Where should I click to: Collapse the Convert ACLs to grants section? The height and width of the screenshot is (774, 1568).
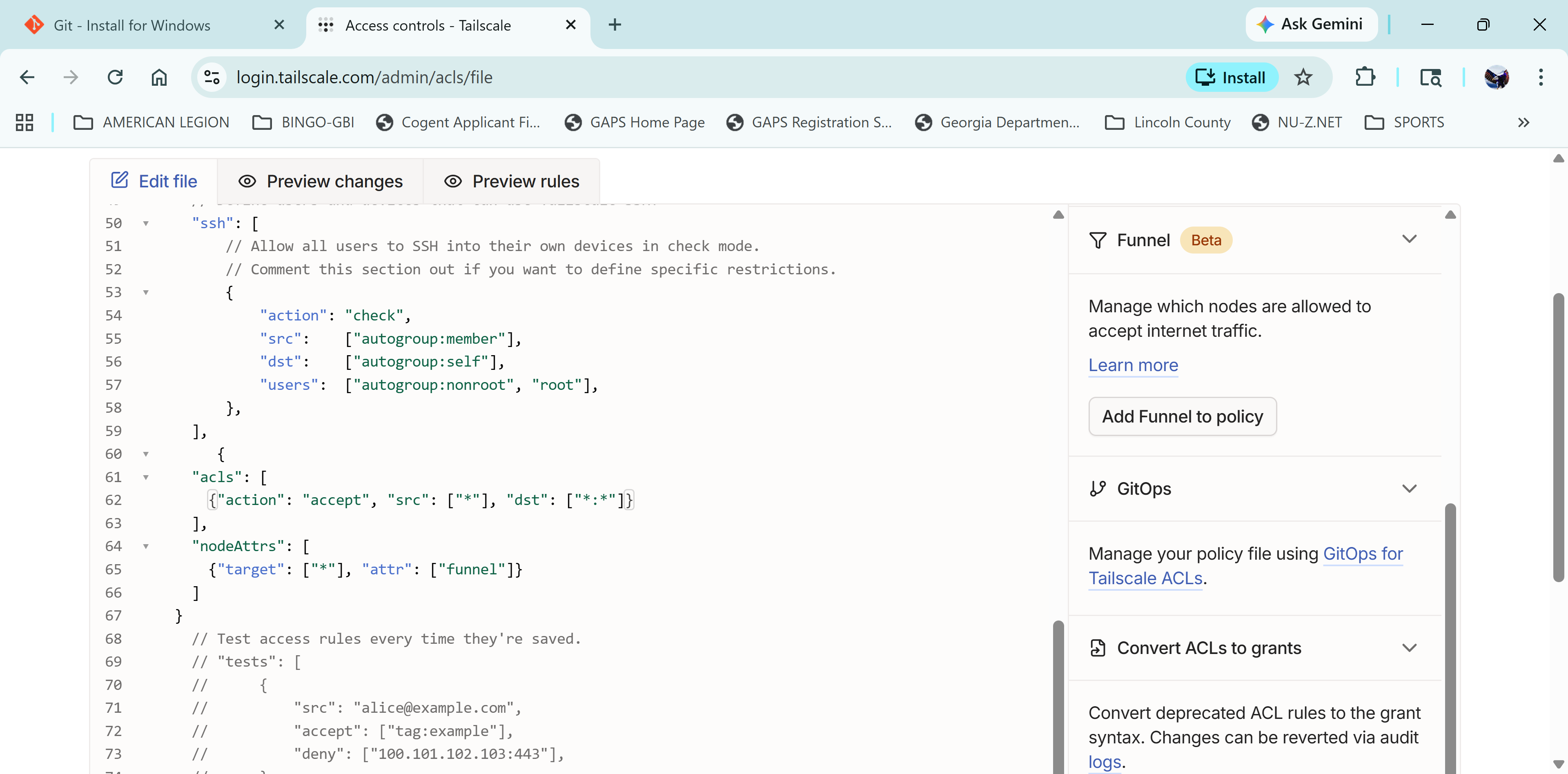click(x=1410, y=648)
